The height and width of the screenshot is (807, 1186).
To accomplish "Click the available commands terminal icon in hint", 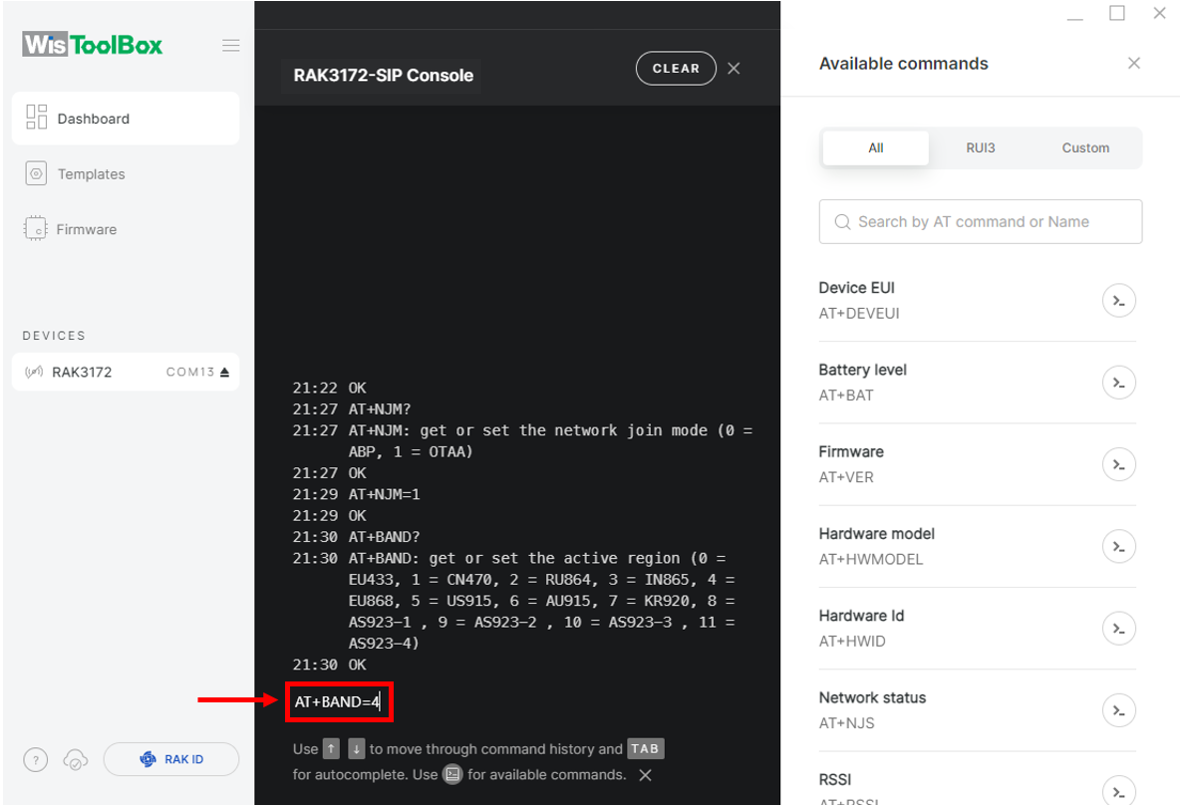I will (452, 774).
